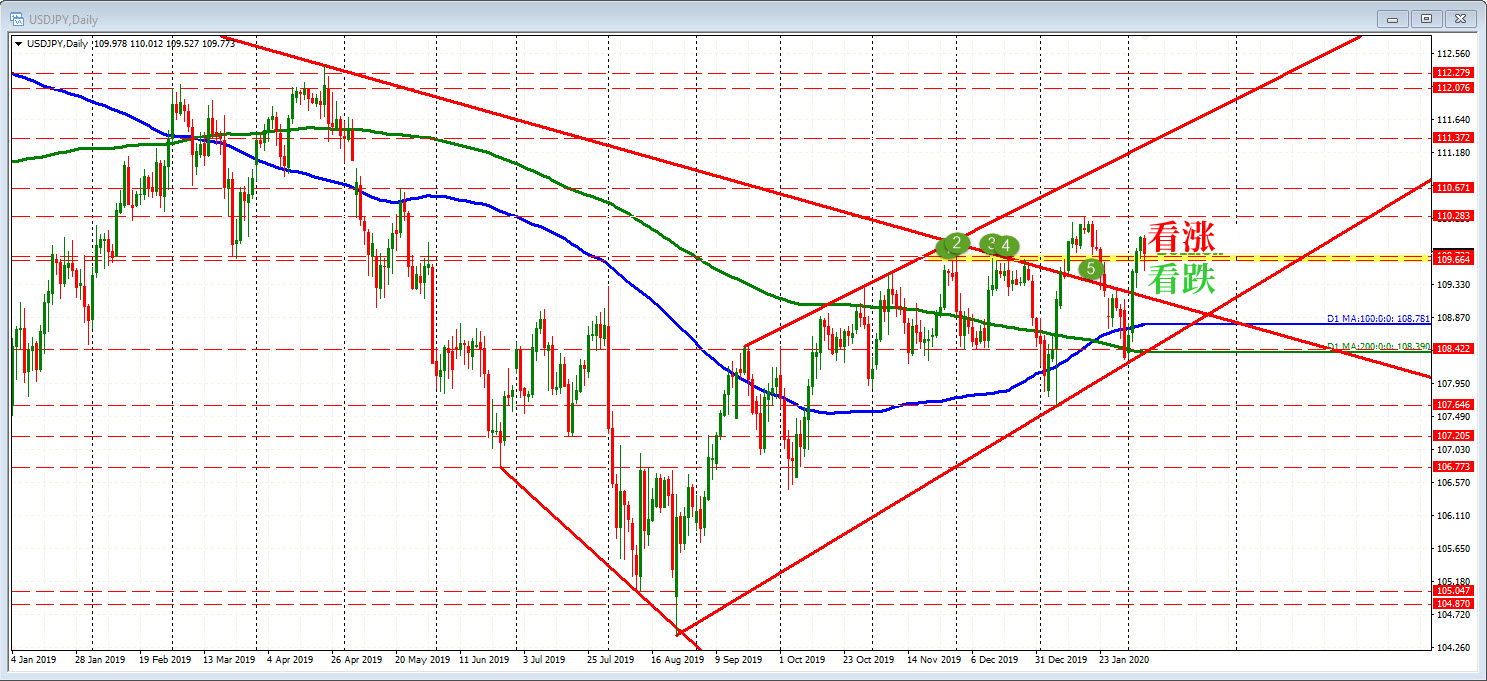This screenshot has width=1487, height=681.
Task: Click the USDJPY,Daily window title text
Action: (x=64, y=20)
